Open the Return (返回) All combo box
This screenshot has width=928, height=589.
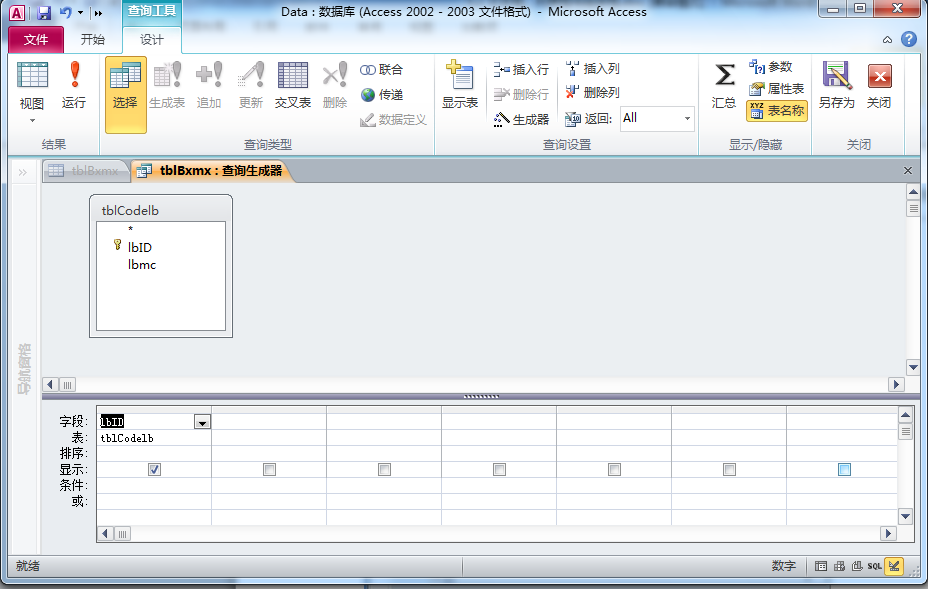point(657,118)
